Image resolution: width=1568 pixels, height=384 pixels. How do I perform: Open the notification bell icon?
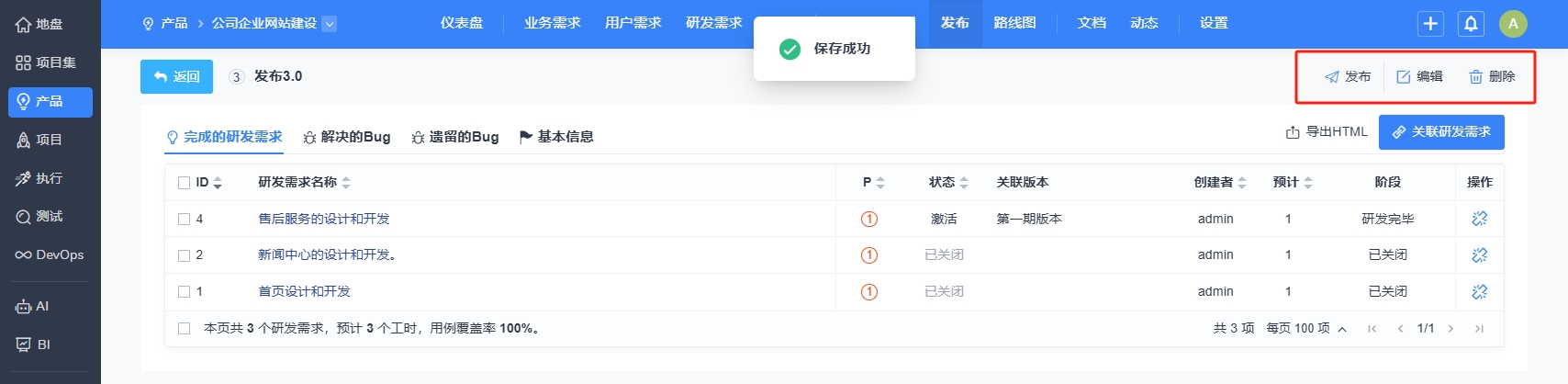[x=1471, y=24]
